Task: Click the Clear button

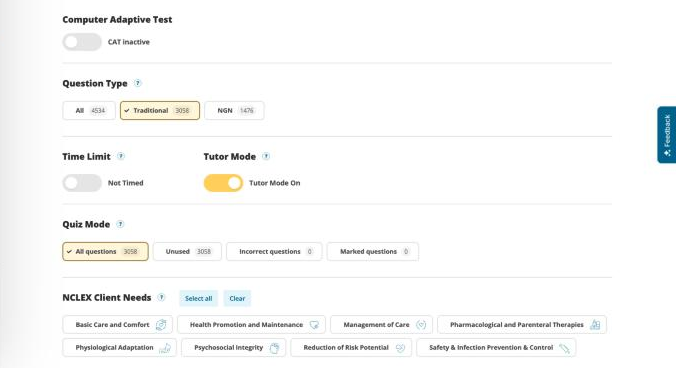Action: [237, 298]
